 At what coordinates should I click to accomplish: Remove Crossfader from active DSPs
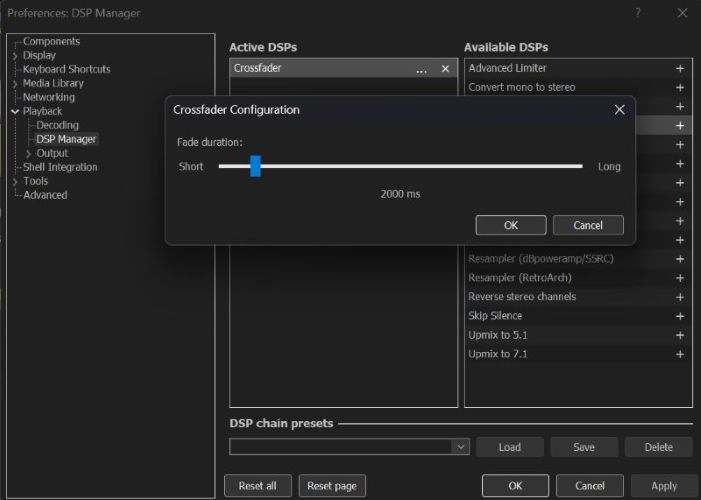(x=446, y=69)
